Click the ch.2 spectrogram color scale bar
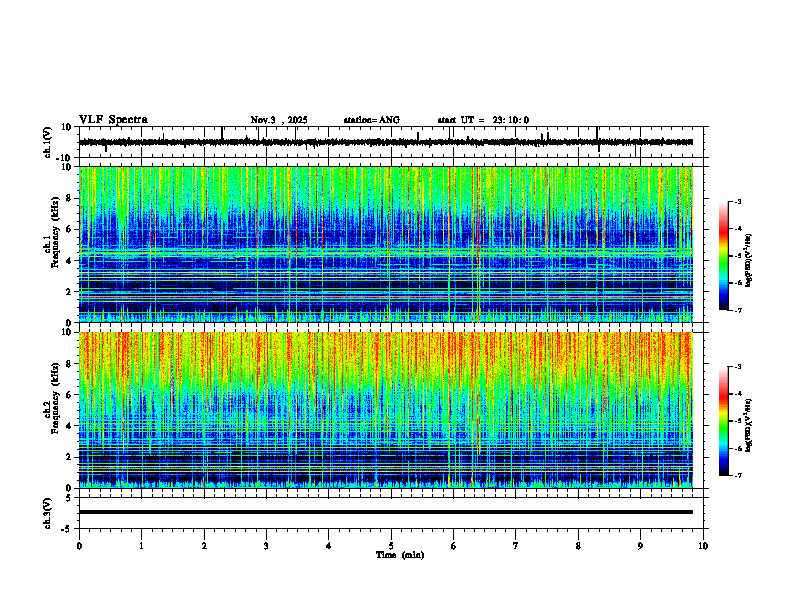The height and width of the screenshot is (612, 792). (x=723, y=421)
